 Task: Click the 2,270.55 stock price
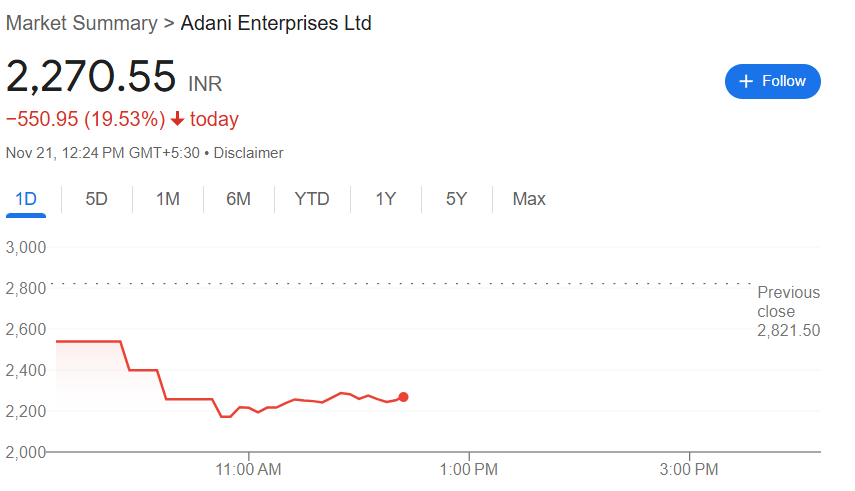coord(92,77)
